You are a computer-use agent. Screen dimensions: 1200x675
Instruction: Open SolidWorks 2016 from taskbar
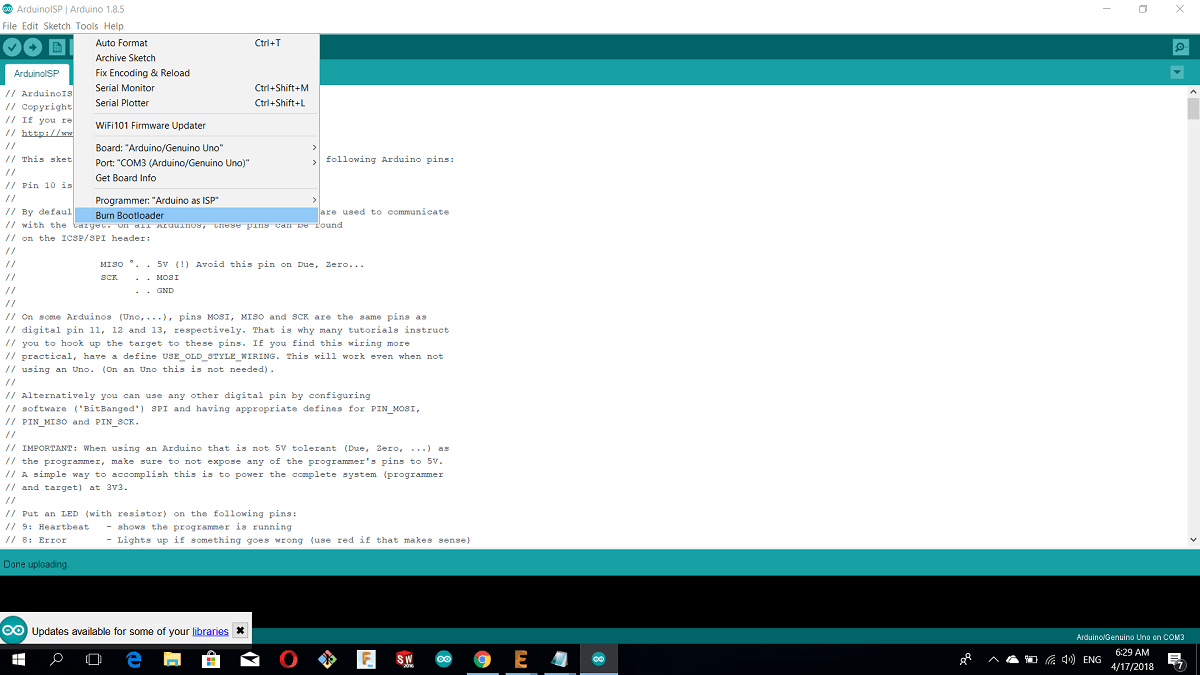(x=404, y=659)
